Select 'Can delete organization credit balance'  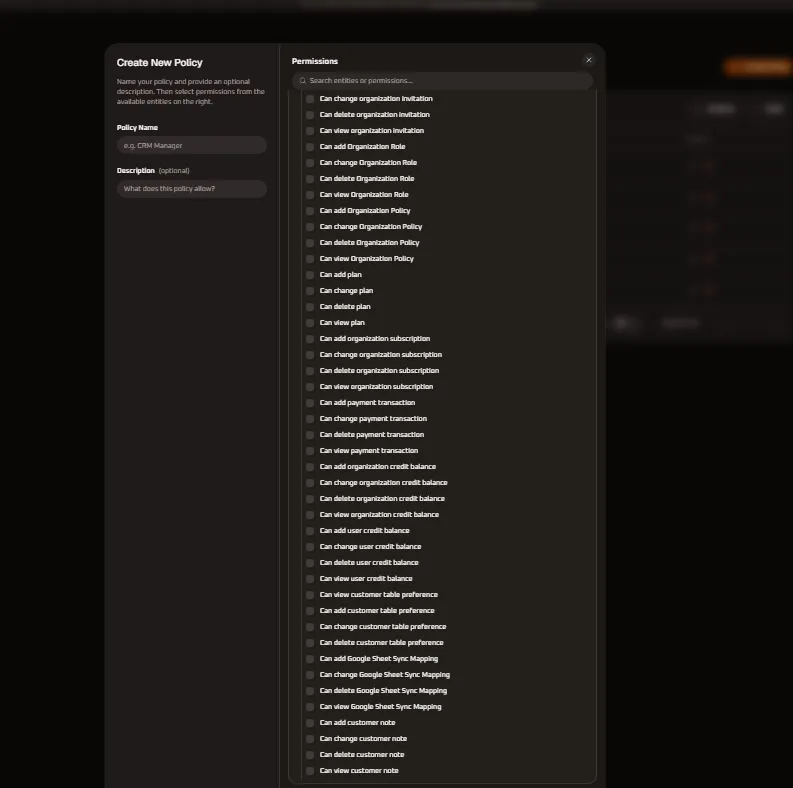coord(310,499)
